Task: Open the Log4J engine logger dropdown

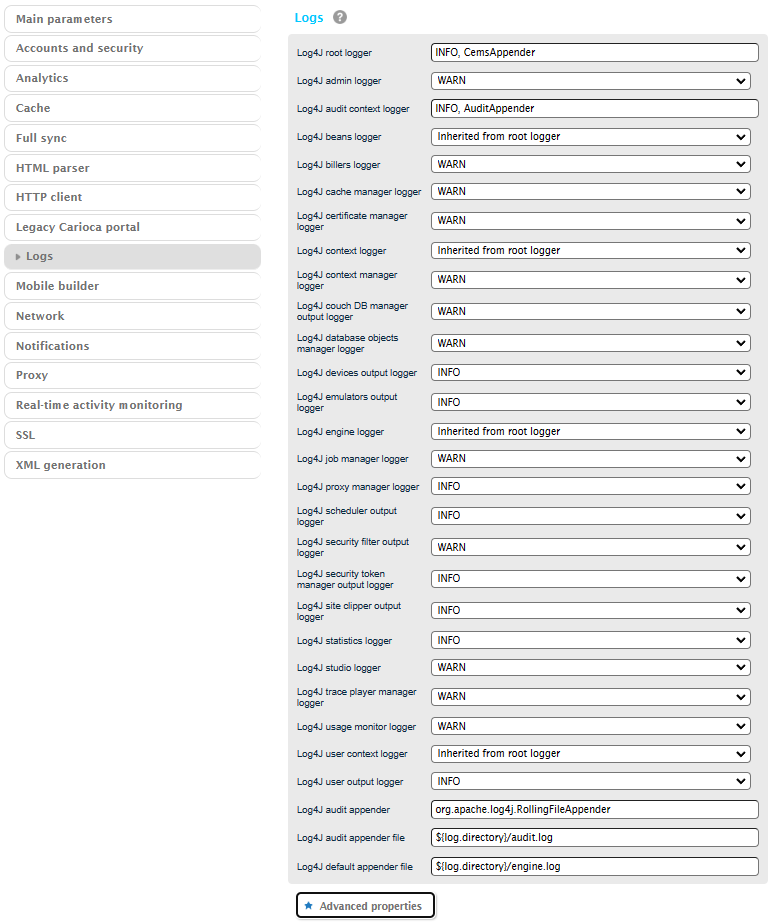Action: [x=591, y=432]
